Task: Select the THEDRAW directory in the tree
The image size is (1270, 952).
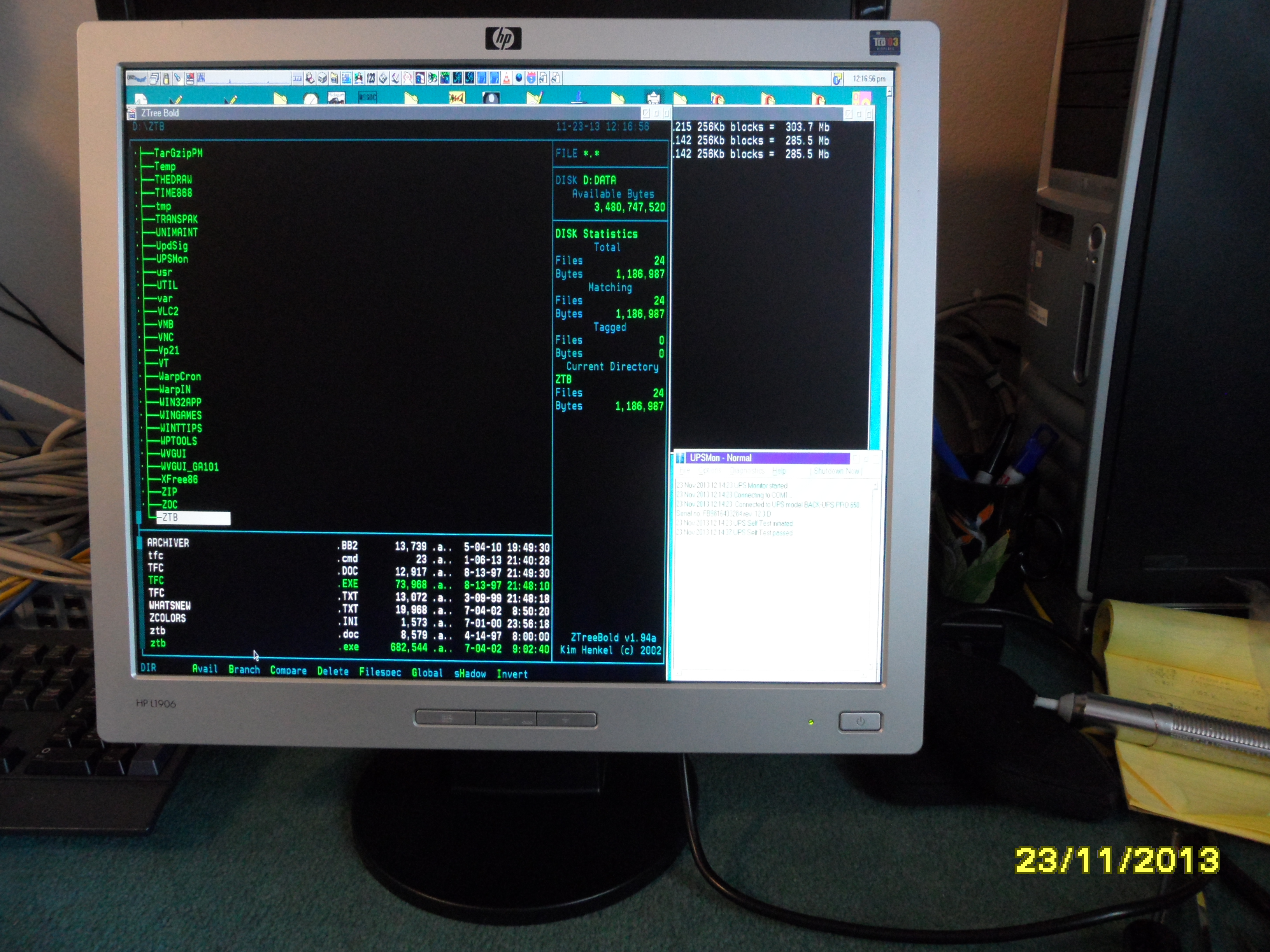Action: (173, 180)
